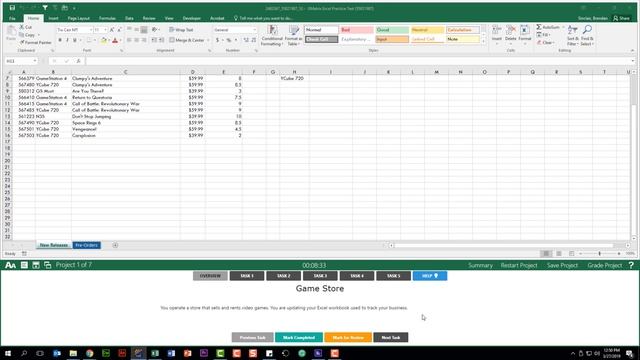640x360 pixels.
Task: Click the Insert Function fx button
Action: [x=78, y=61]
